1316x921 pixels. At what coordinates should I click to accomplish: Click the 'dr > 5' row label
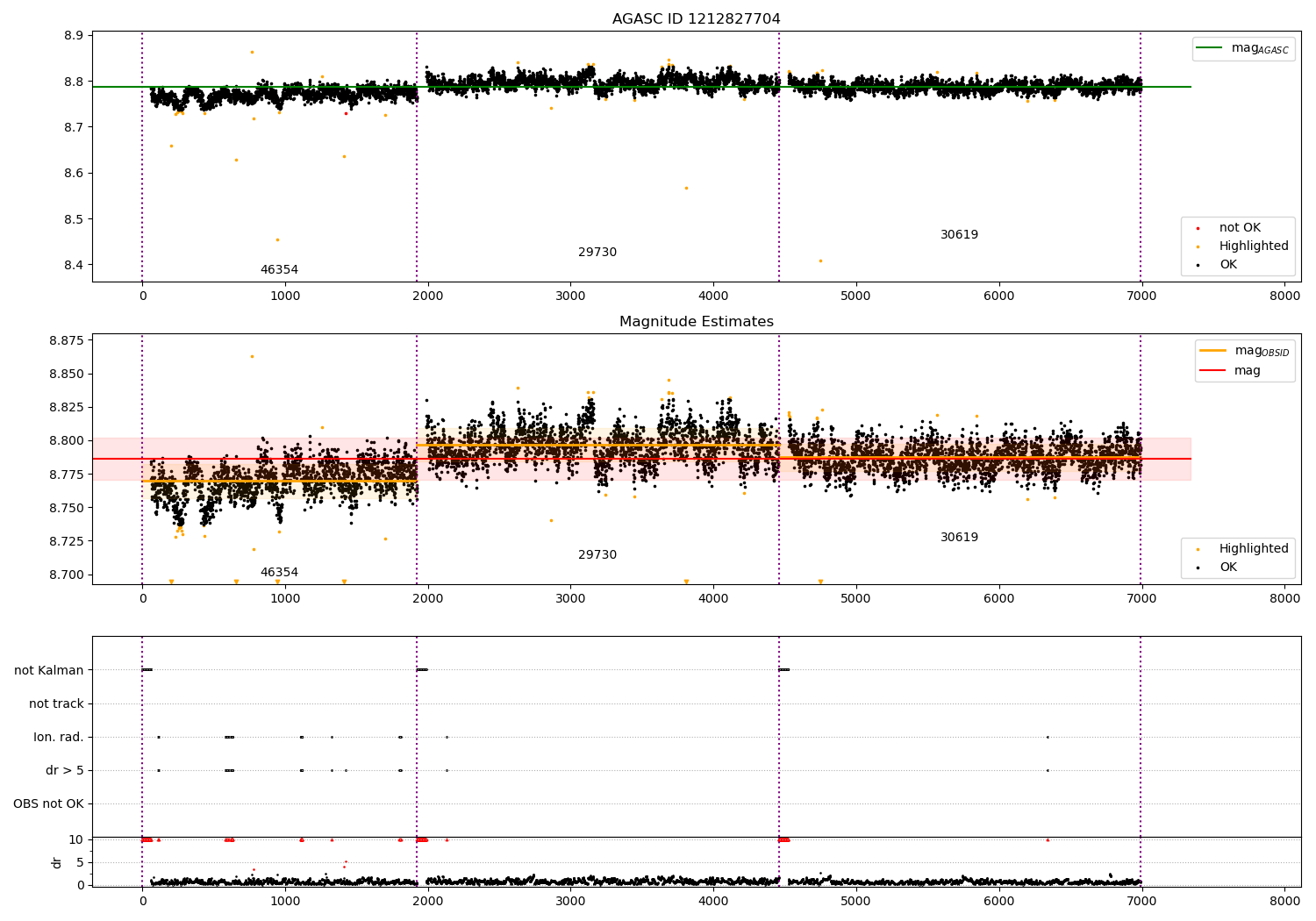pyautogui.click(x=65, y=770)
